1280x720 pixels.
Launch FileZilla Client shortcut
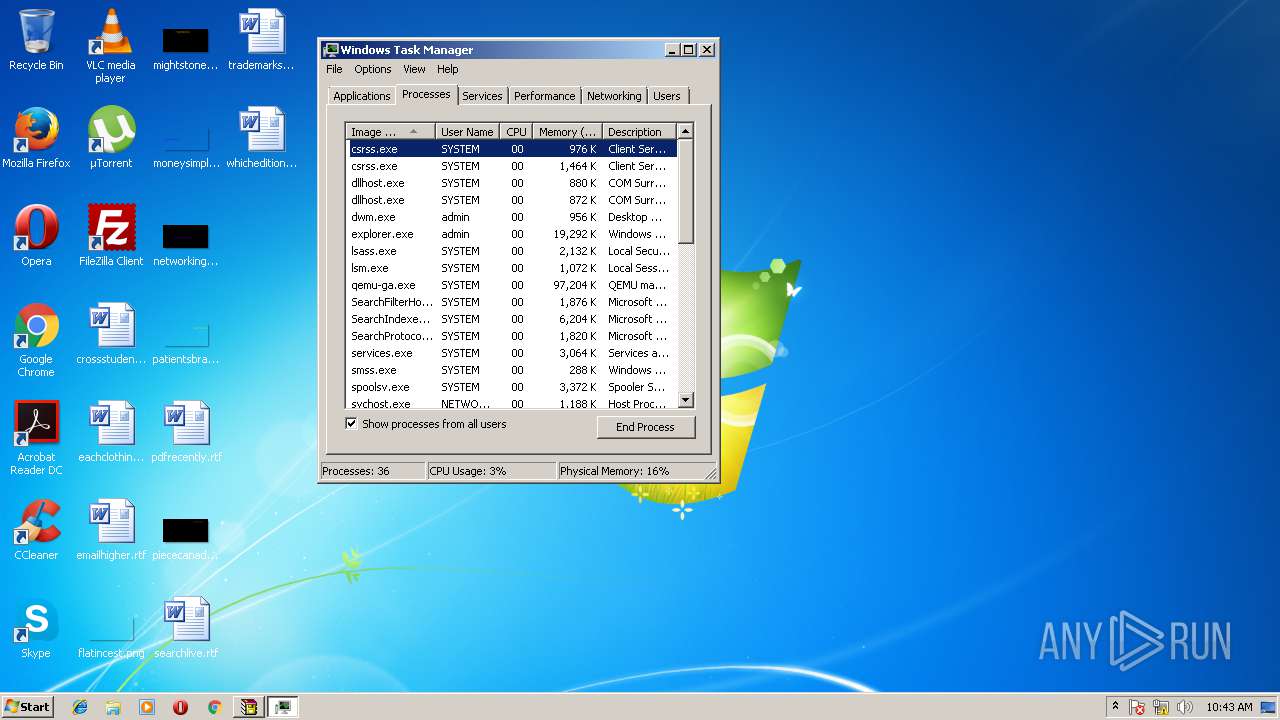(110, 236)
